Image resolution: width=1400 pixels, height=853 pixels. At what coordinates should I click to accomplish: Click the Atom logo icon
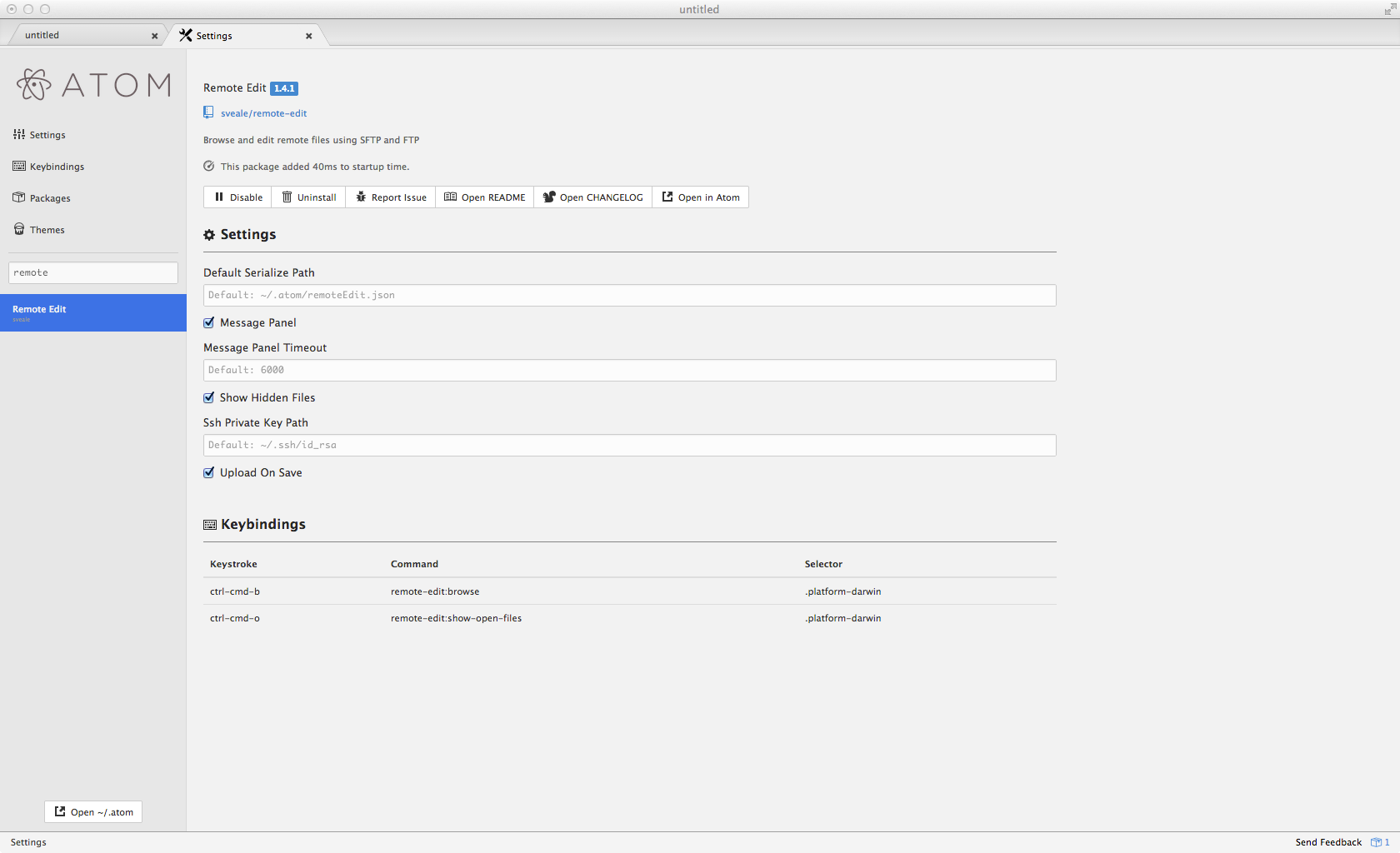(33, 84)
